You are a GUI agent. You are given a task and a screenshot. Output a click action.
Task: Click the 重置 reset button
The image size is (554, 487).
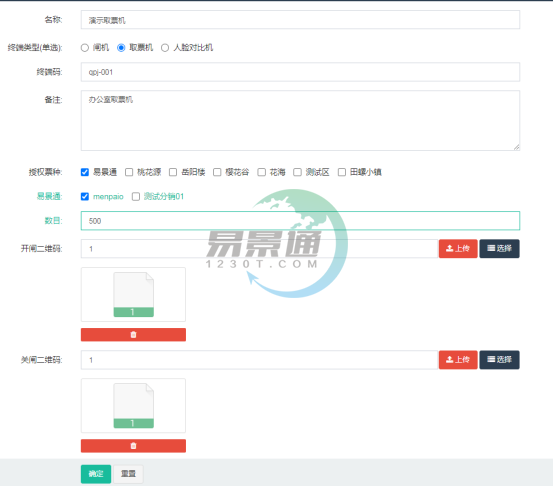coord(128,474)
